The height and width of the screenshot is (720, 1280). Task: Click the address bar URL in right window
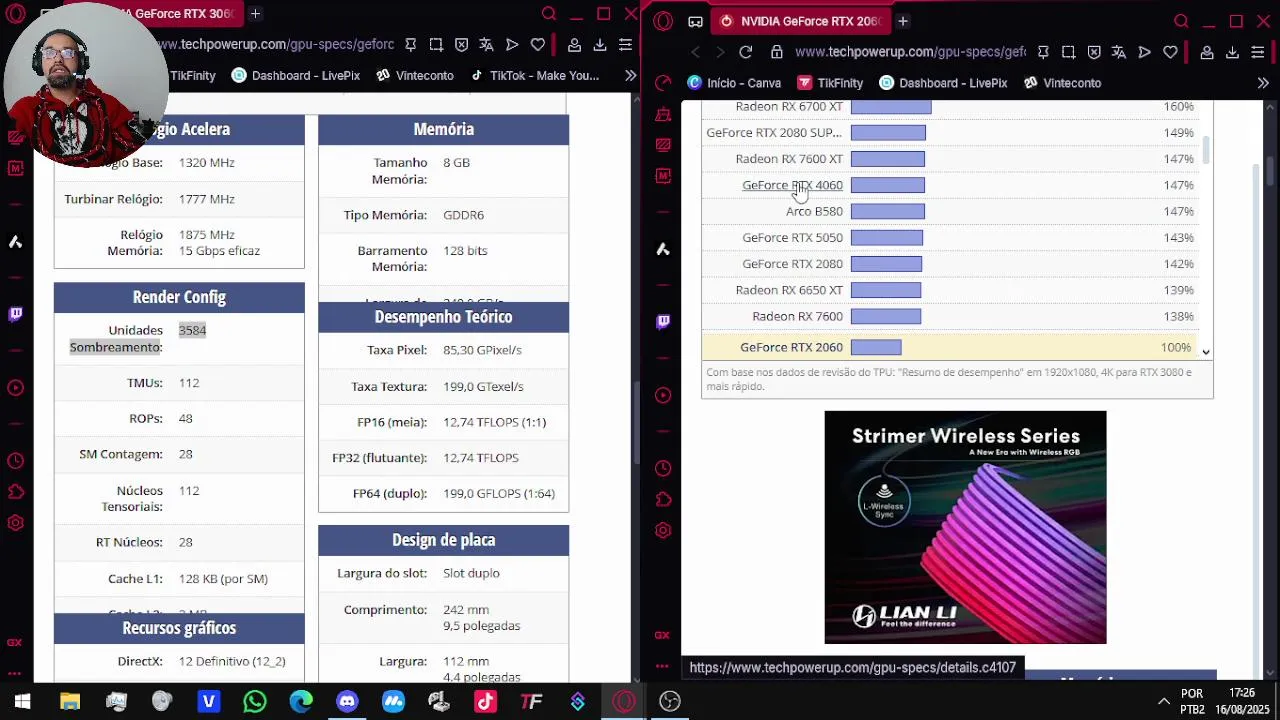point(910,52)
